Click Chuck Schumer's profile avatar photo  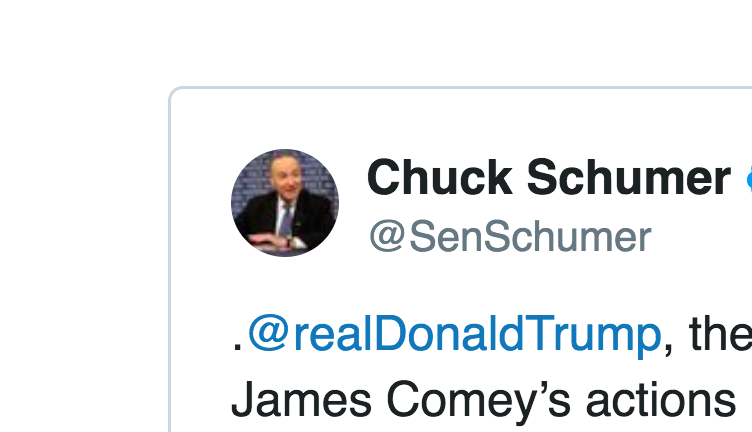point(284,203)
